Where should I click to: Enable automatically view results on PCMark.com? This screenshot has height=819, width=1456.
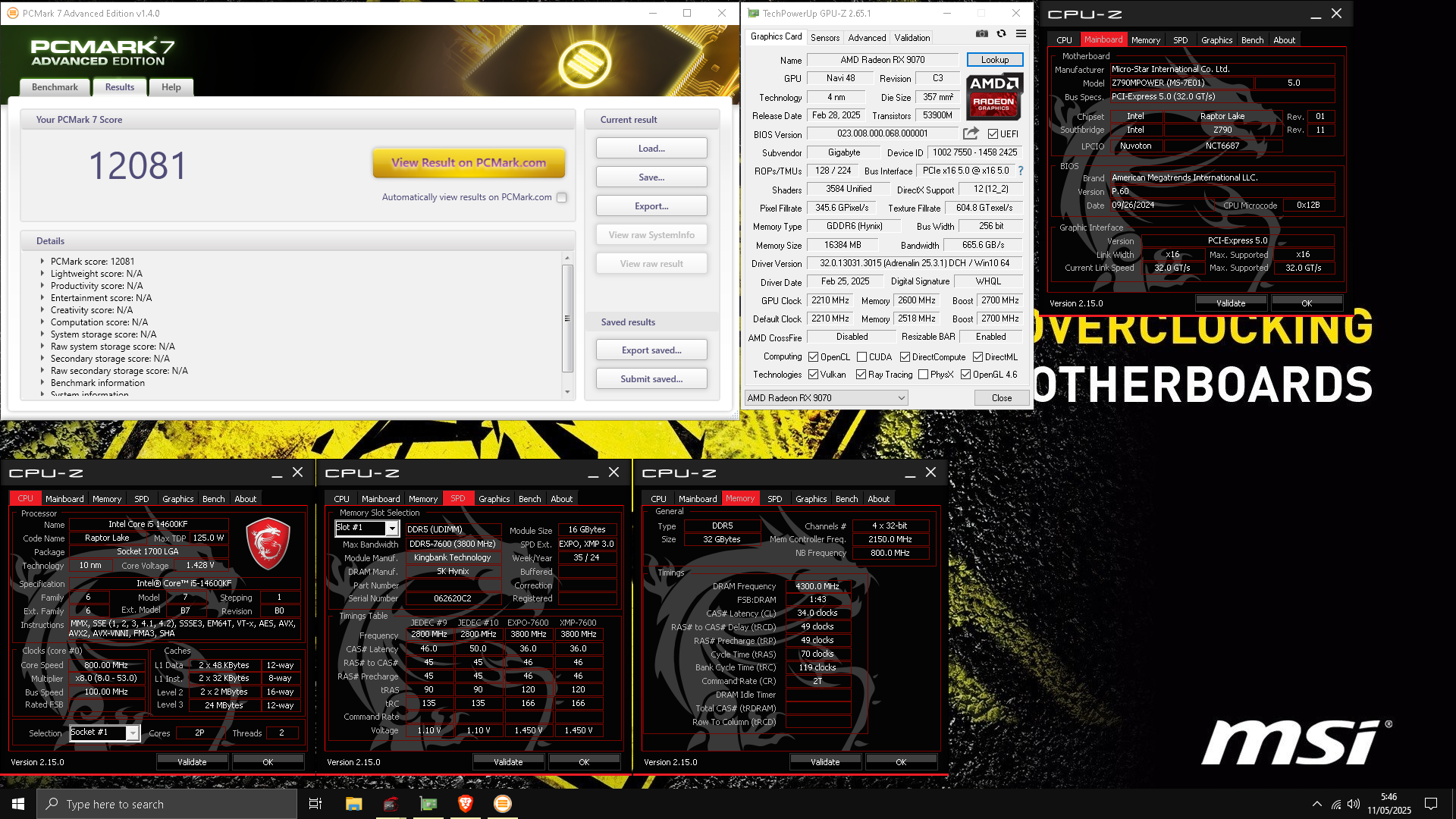(x=562, y=198)
